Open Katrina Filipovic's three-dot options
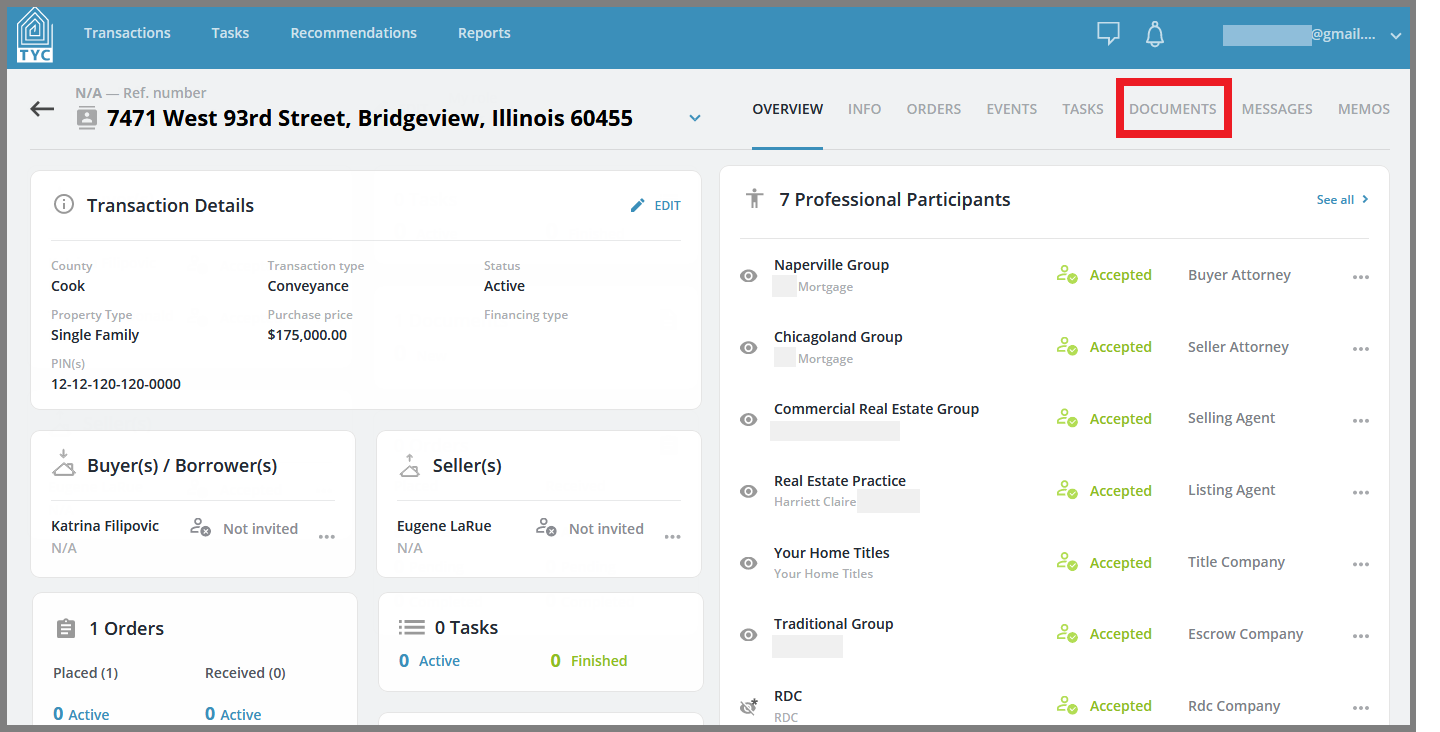Image resolution: width=1440 pixels, height=732 pixels. tap(327, 537)
